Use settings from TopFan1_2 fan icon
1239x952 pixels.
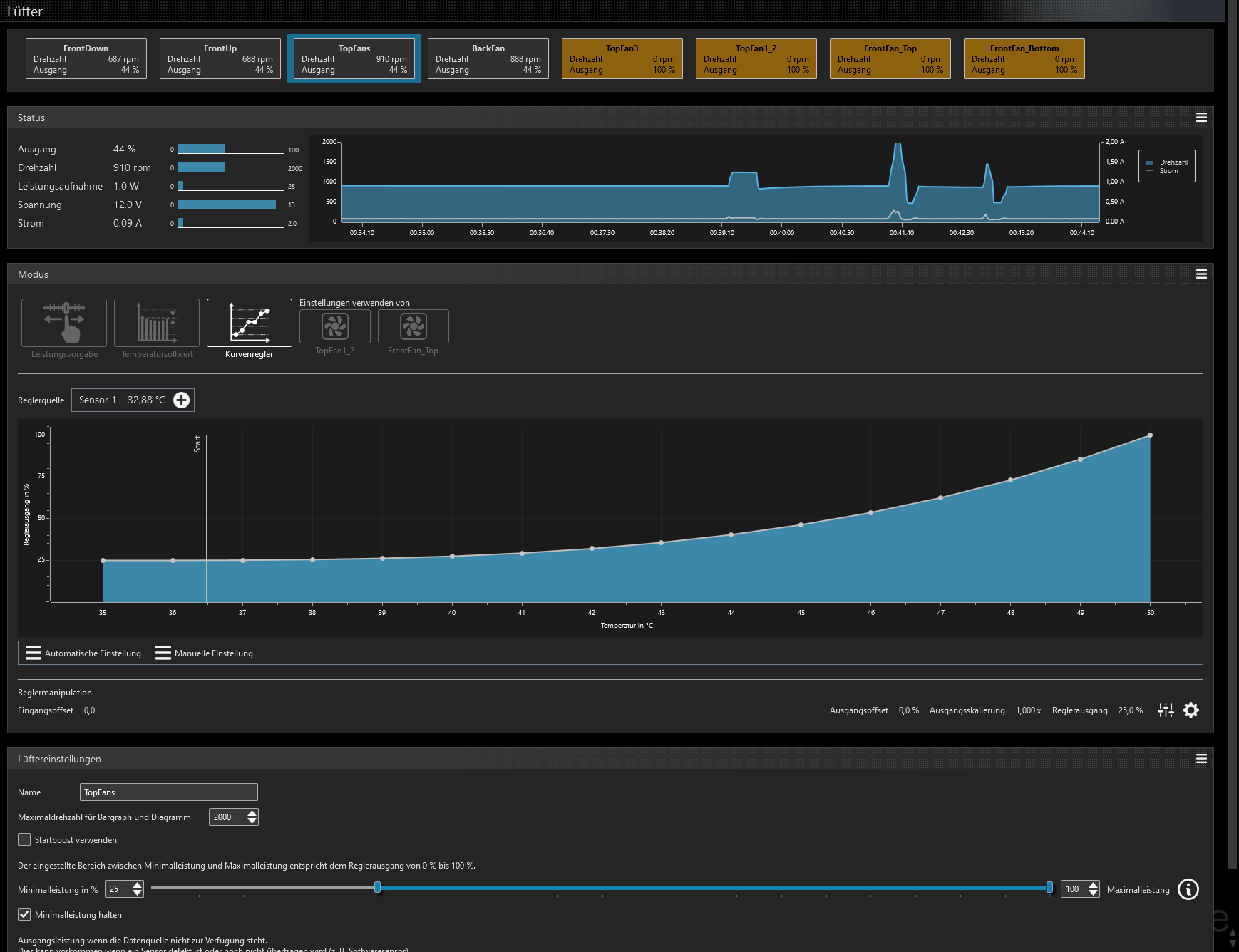(335, 326)
